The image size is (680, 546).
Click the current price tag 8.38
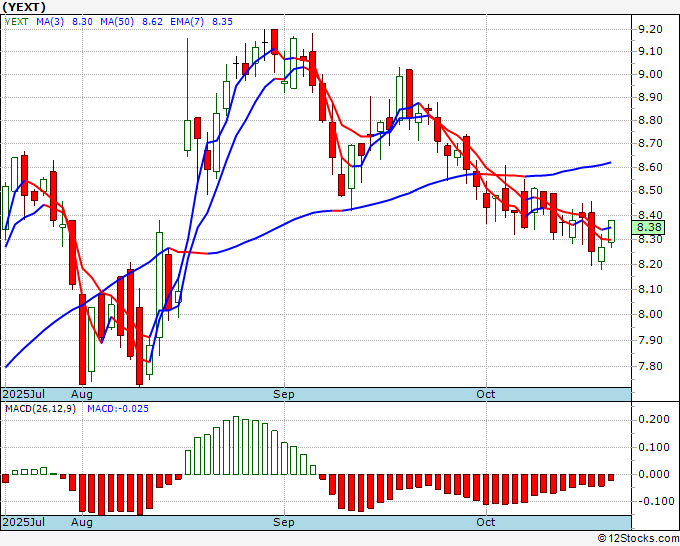(648, 227)
